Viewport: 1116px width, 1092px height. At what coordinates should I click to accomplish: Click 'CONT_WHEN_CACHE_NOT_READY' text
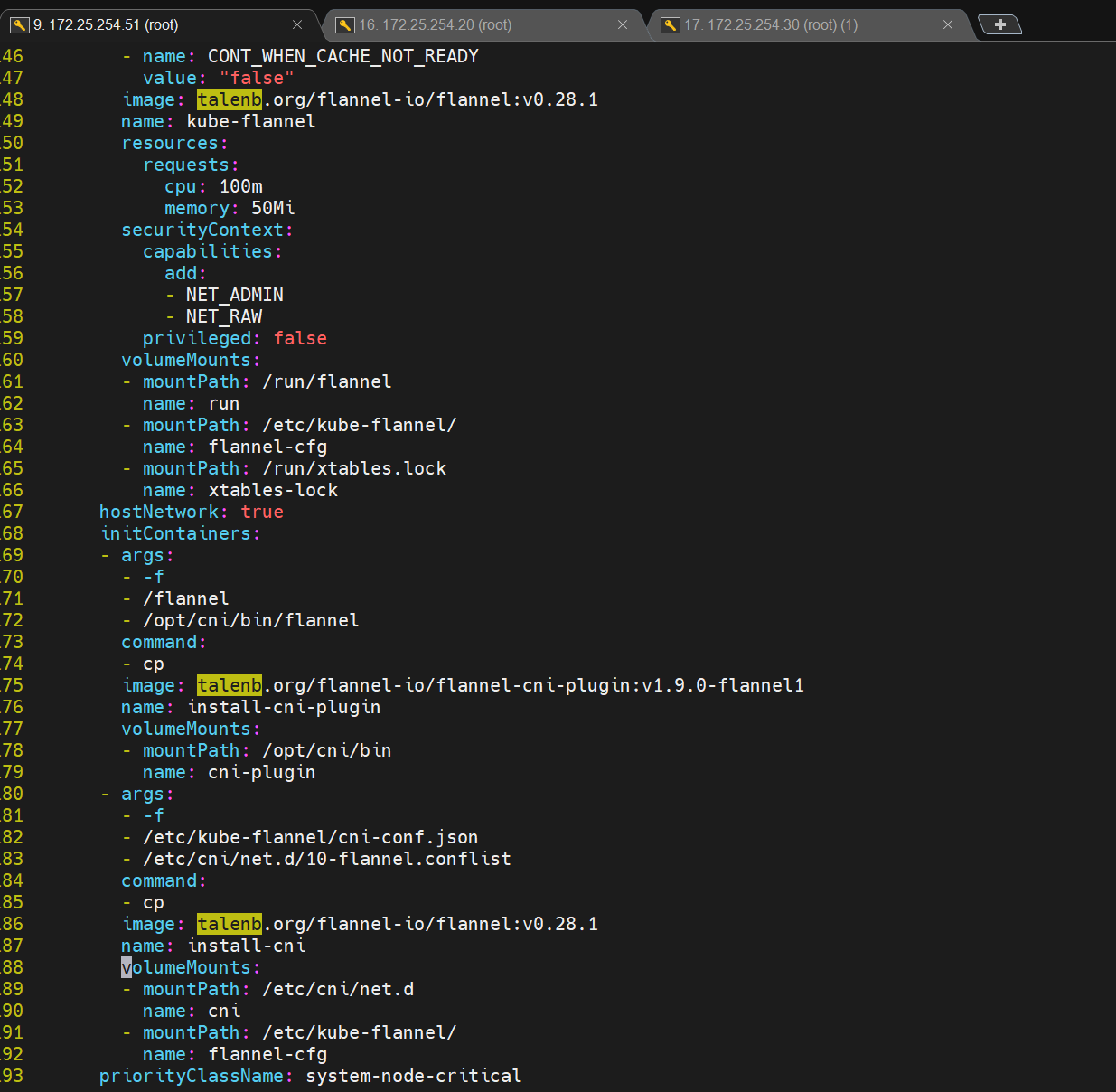pyautogui.click(x=343, y=56)
